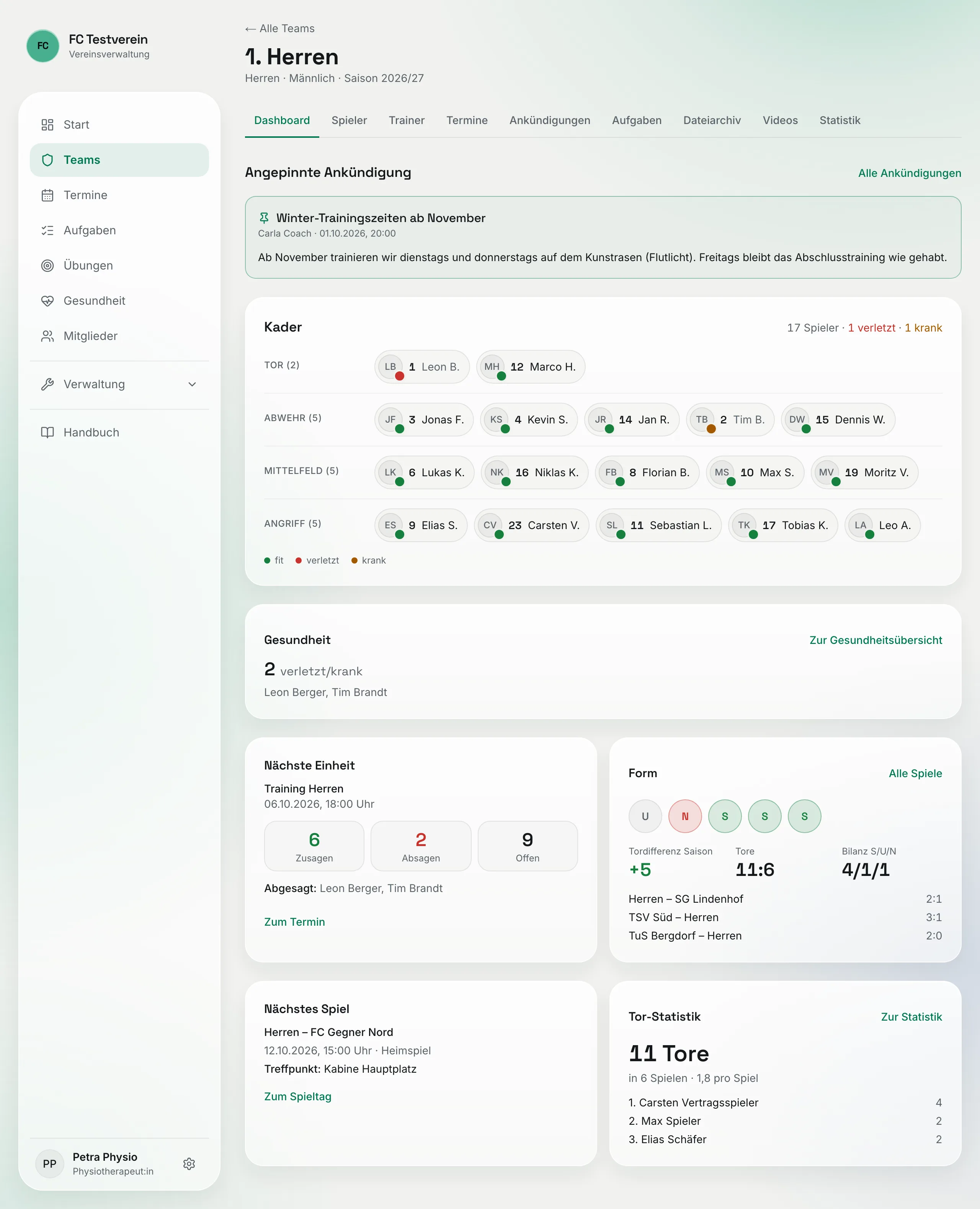This screenshot has height=1209, width=980.
Task: Open Zur Gesundheitsübersicht link
Action: click(x=875, y=640)
